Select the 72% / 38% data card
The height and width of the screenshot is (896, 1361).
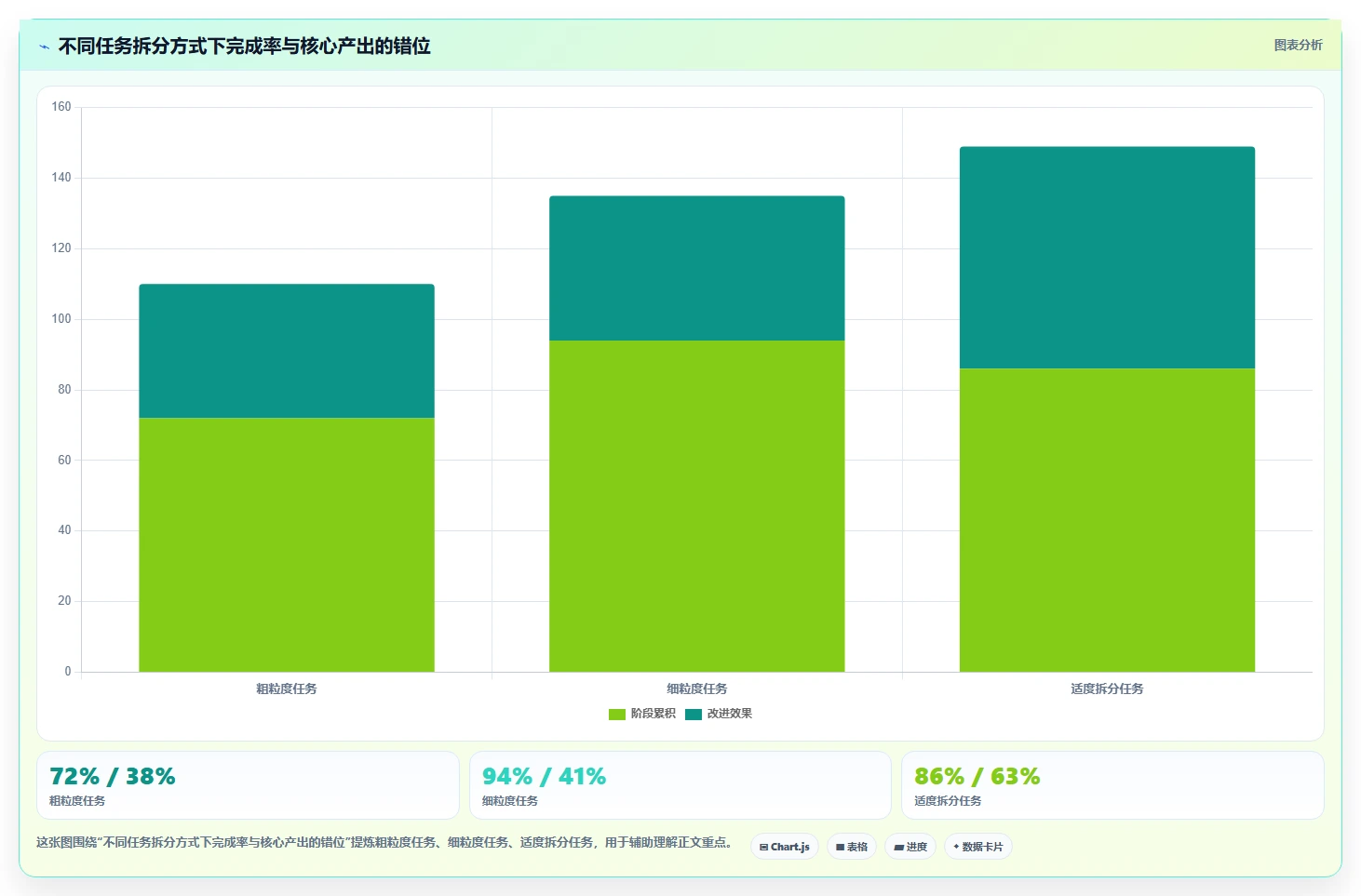click(248, 785)
